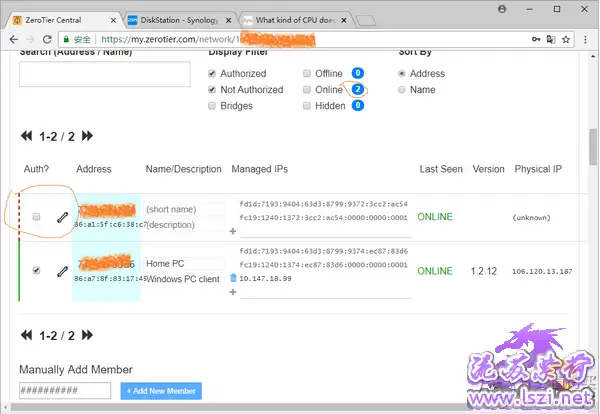Open the saved password key icon
This screenshot has height=414, width=600.
(536, 39)
